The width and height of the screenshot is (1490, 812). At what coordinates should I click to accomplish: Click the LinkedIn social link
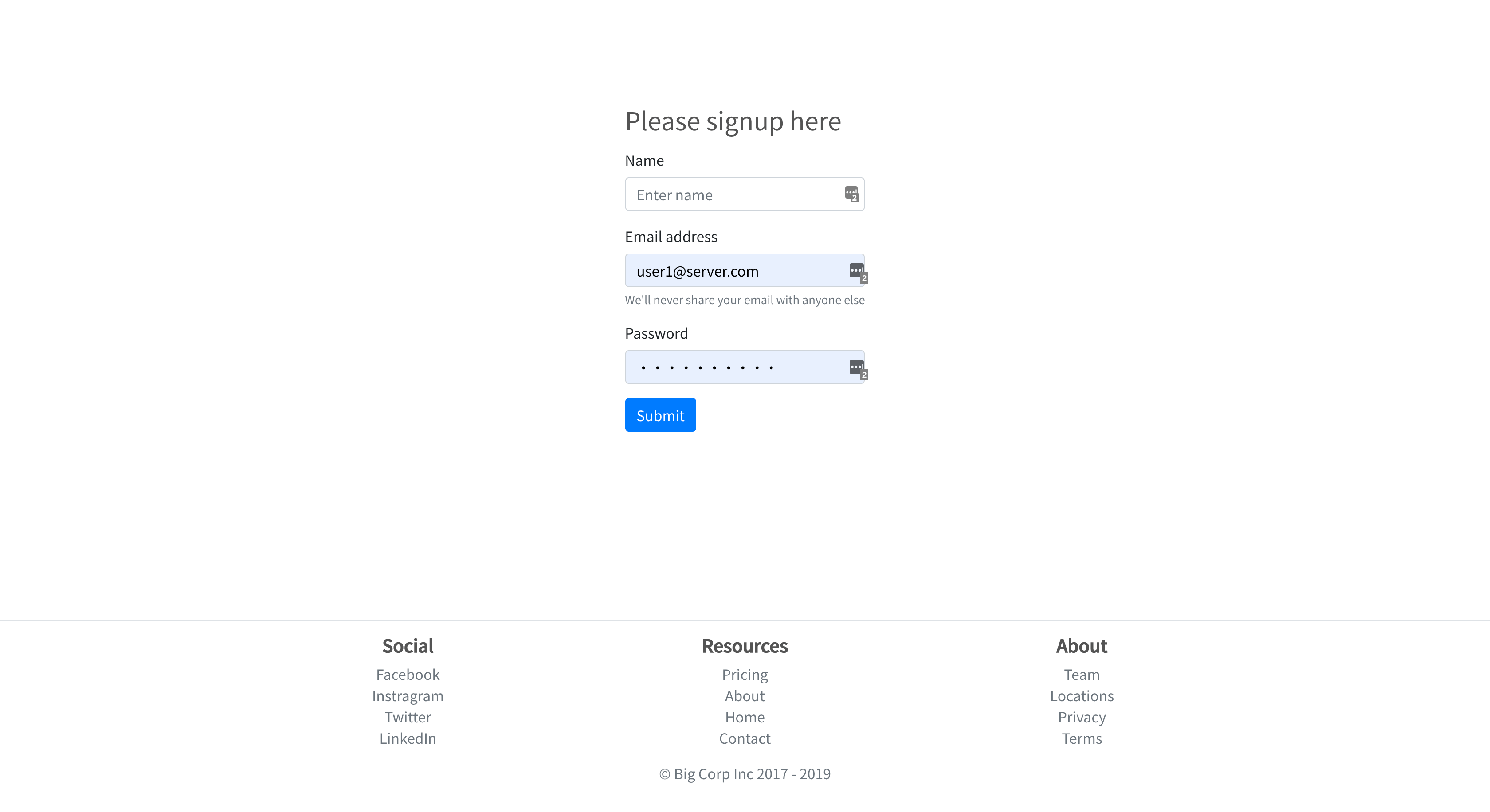pyautogui.click(x=407, y=738)
